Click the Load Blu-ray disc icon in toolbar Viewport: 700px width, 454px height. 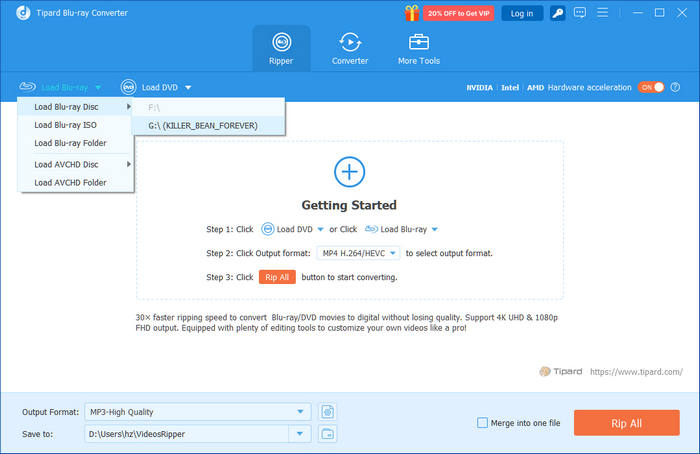[27, 86]
